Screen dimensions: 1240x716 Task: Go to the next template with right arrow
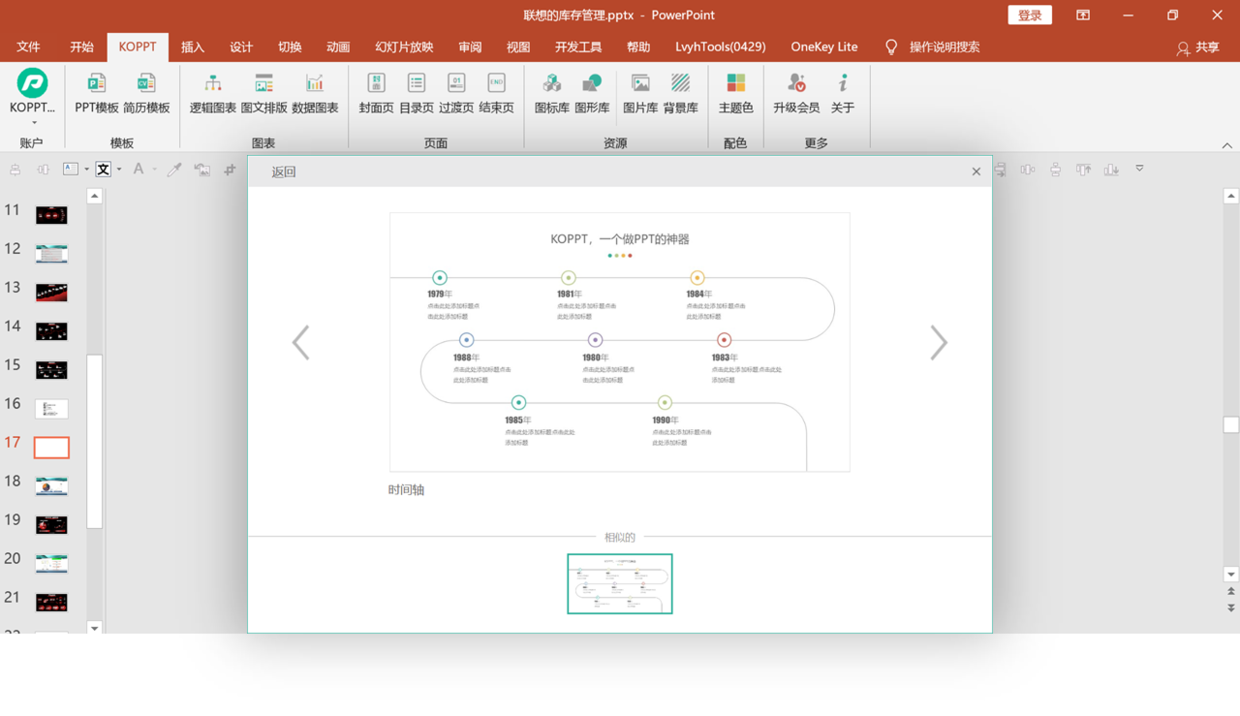939,343
